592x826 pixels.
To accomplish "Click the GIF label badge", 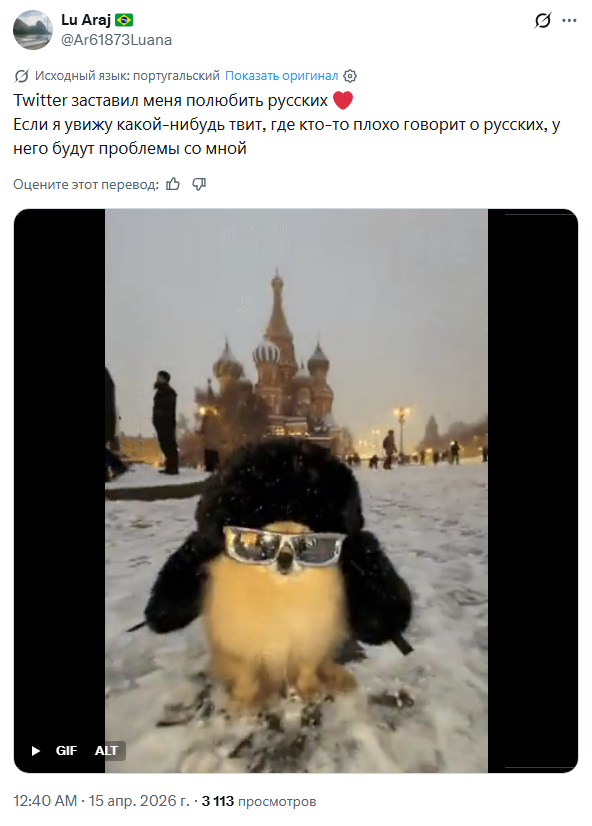I will click(x=66, y=751).
